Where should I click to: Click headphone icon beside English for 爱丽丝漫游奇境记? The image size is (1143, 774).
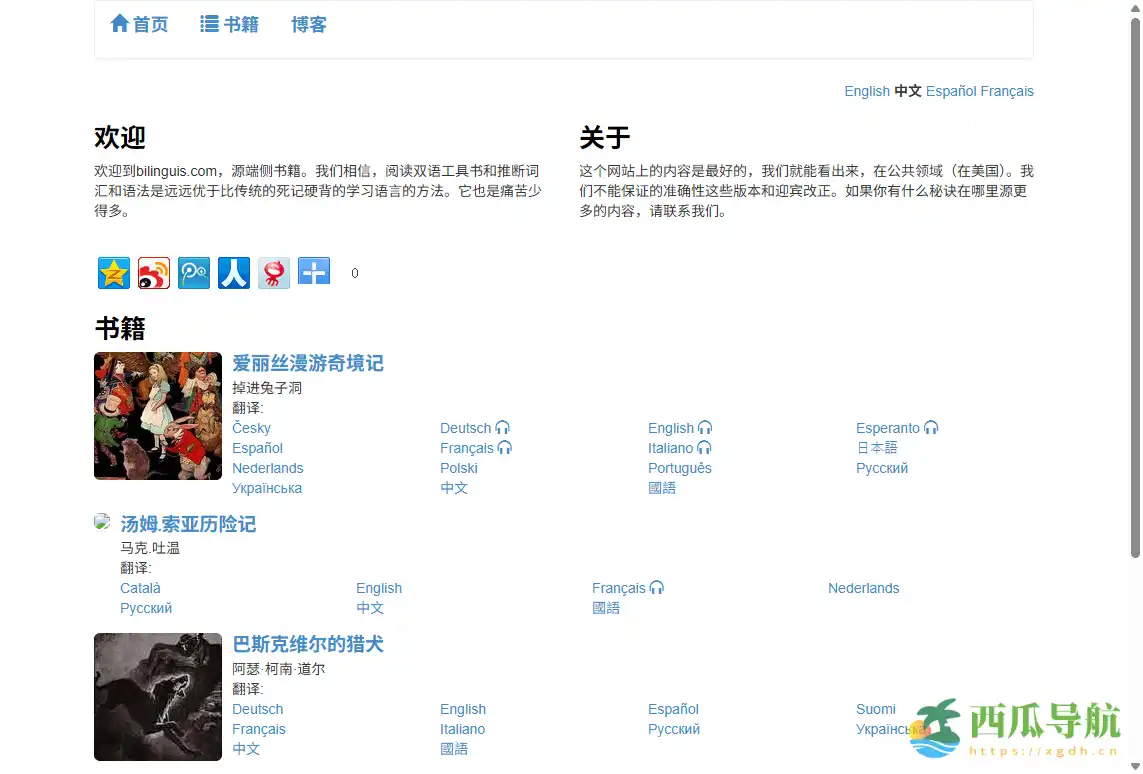706,427
